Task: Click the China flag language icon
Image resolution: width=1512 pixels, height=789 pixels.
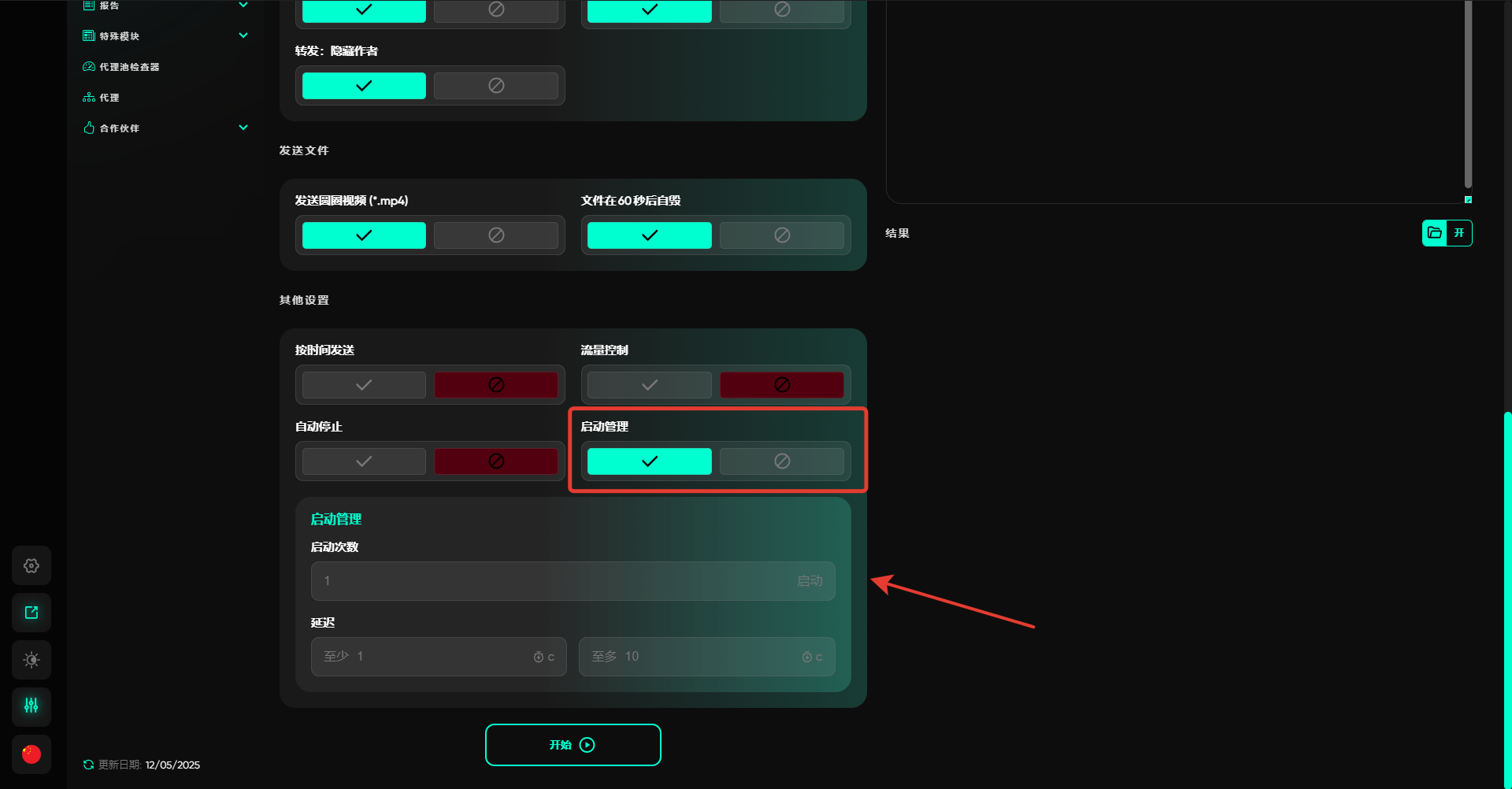Action: [x=31, y=754]
